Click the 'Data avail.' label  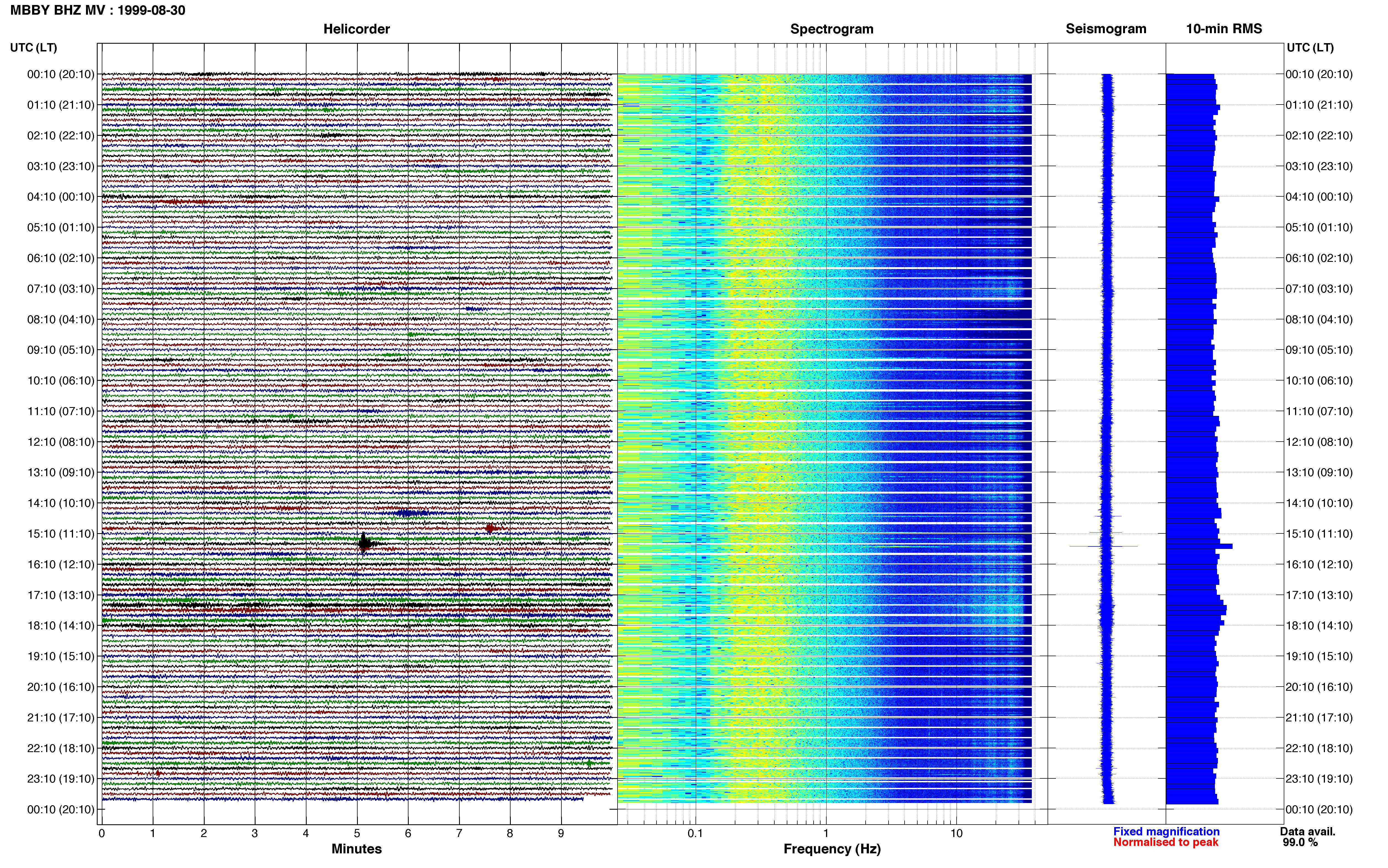pos(1308,831)
